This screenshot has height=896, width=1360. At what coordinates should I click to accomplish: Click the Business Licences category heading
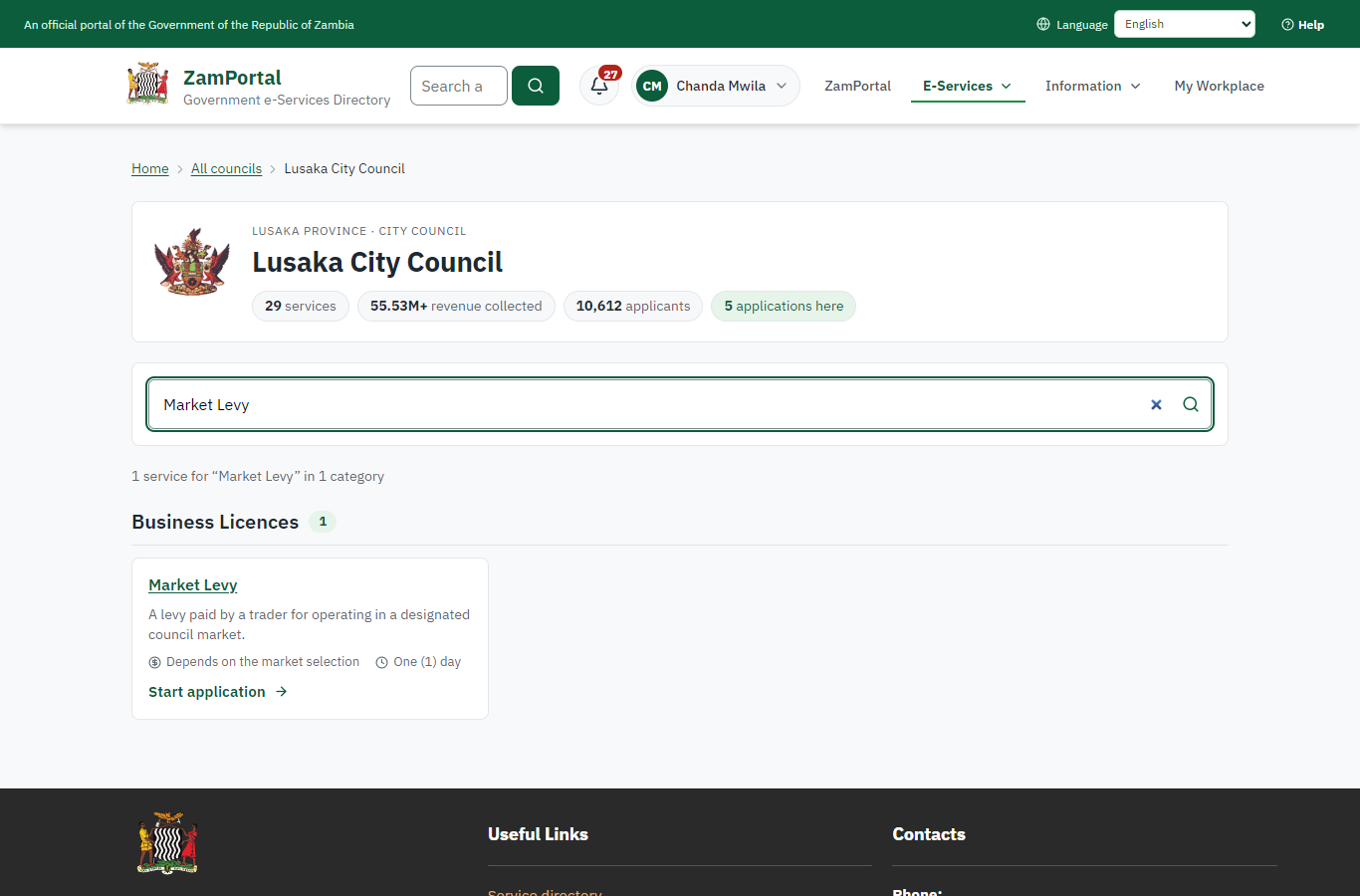coord(215,522)
